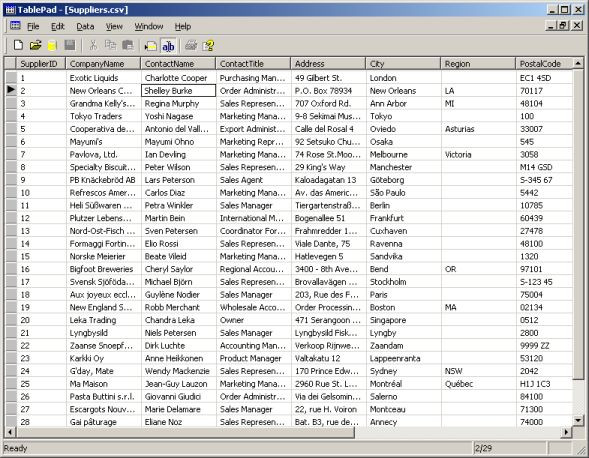Click the Open file folder icon
The height and width of the screenshot is (458, 589).
click(35, 45)
